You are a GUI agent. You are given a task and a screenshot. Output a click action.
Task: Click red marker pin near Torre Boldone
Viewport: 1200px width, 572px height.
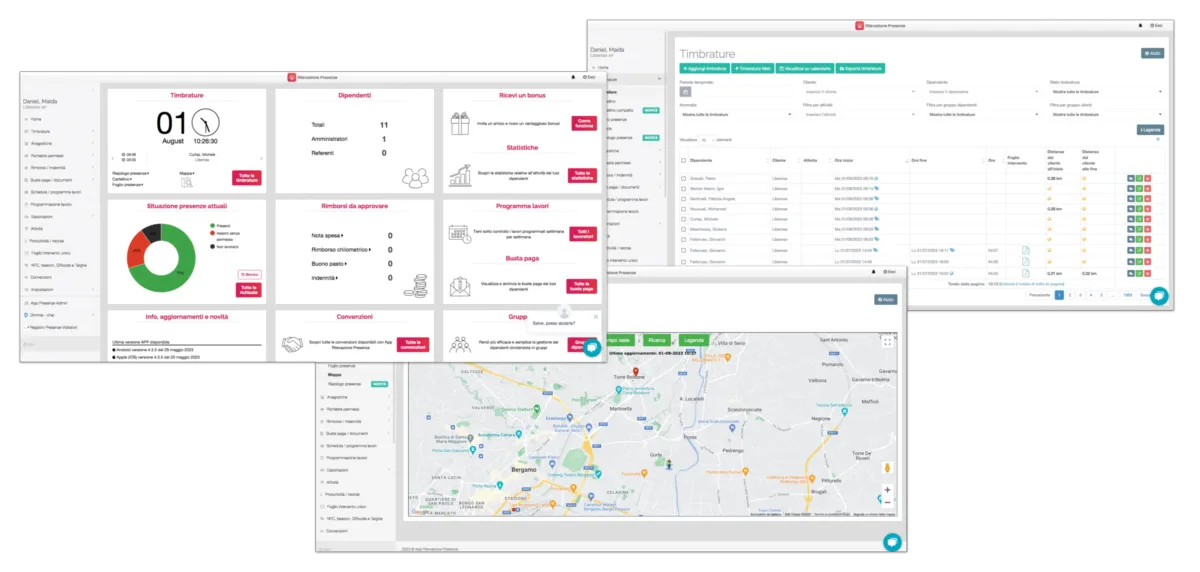636,370
